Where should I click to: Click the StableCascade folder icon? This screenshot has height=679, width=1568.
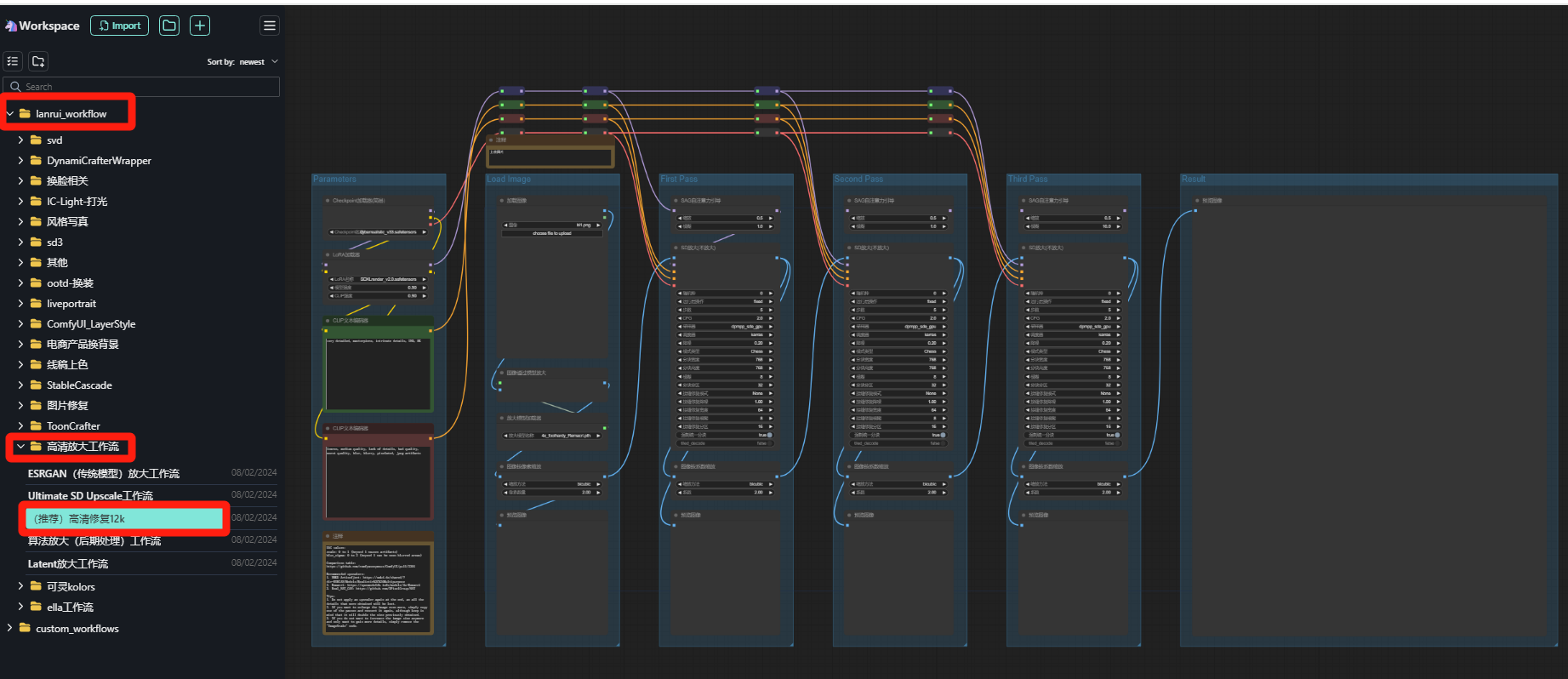point(36,385)
